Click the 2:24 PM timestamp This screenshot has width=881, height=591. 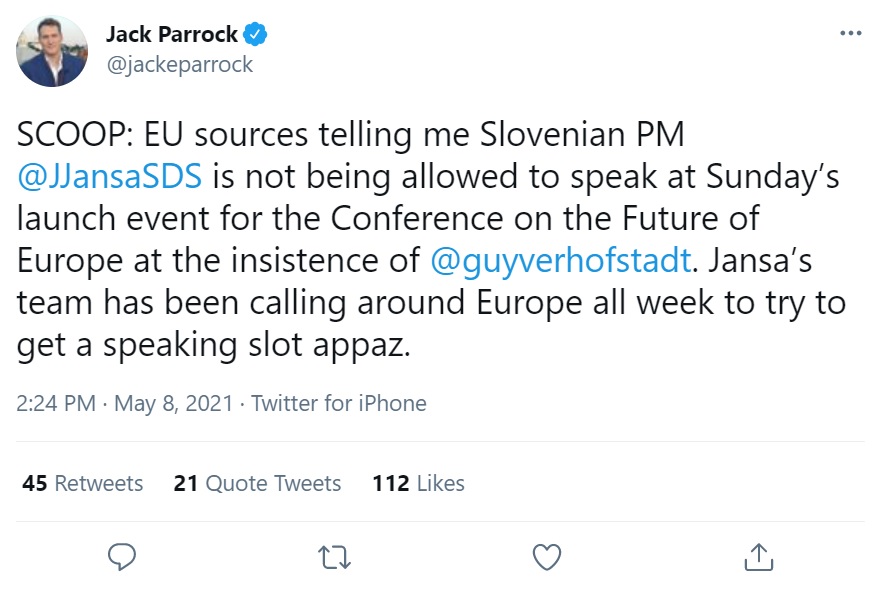coord(56,403)
